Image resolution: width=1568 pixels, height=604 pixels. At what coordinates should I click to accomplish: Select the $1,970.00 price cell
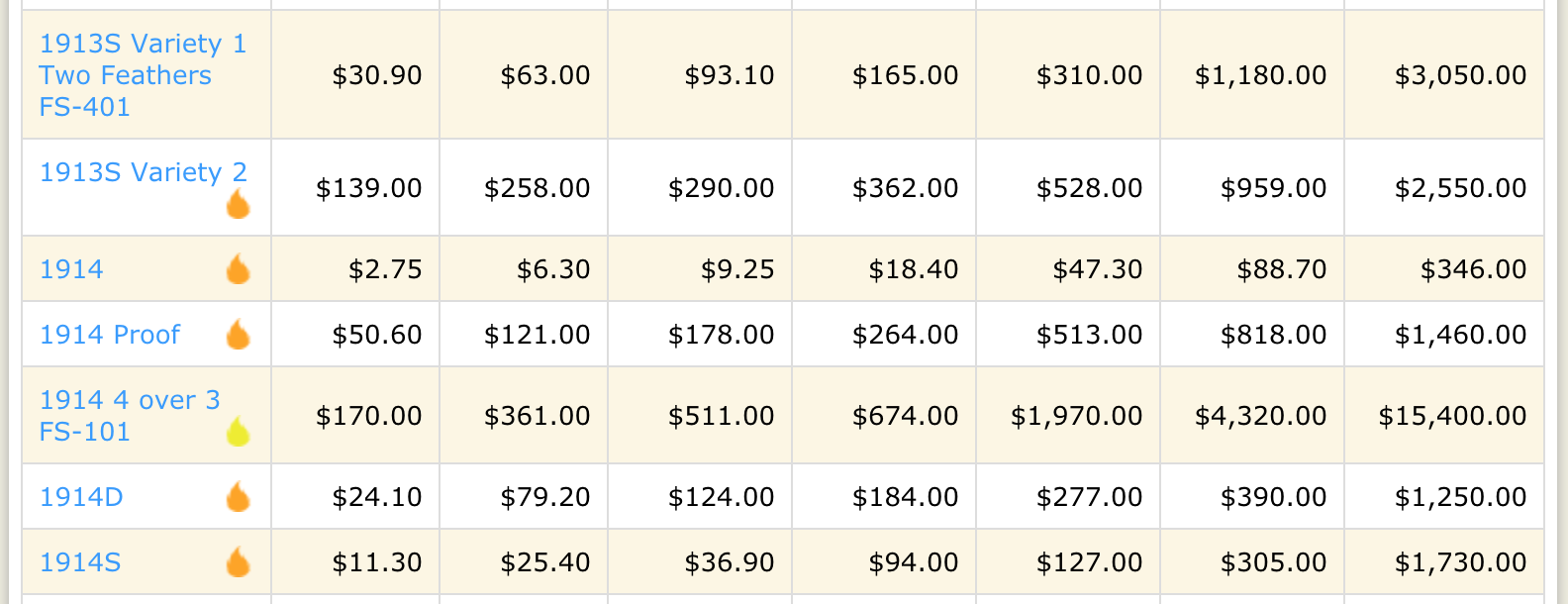1076,416
